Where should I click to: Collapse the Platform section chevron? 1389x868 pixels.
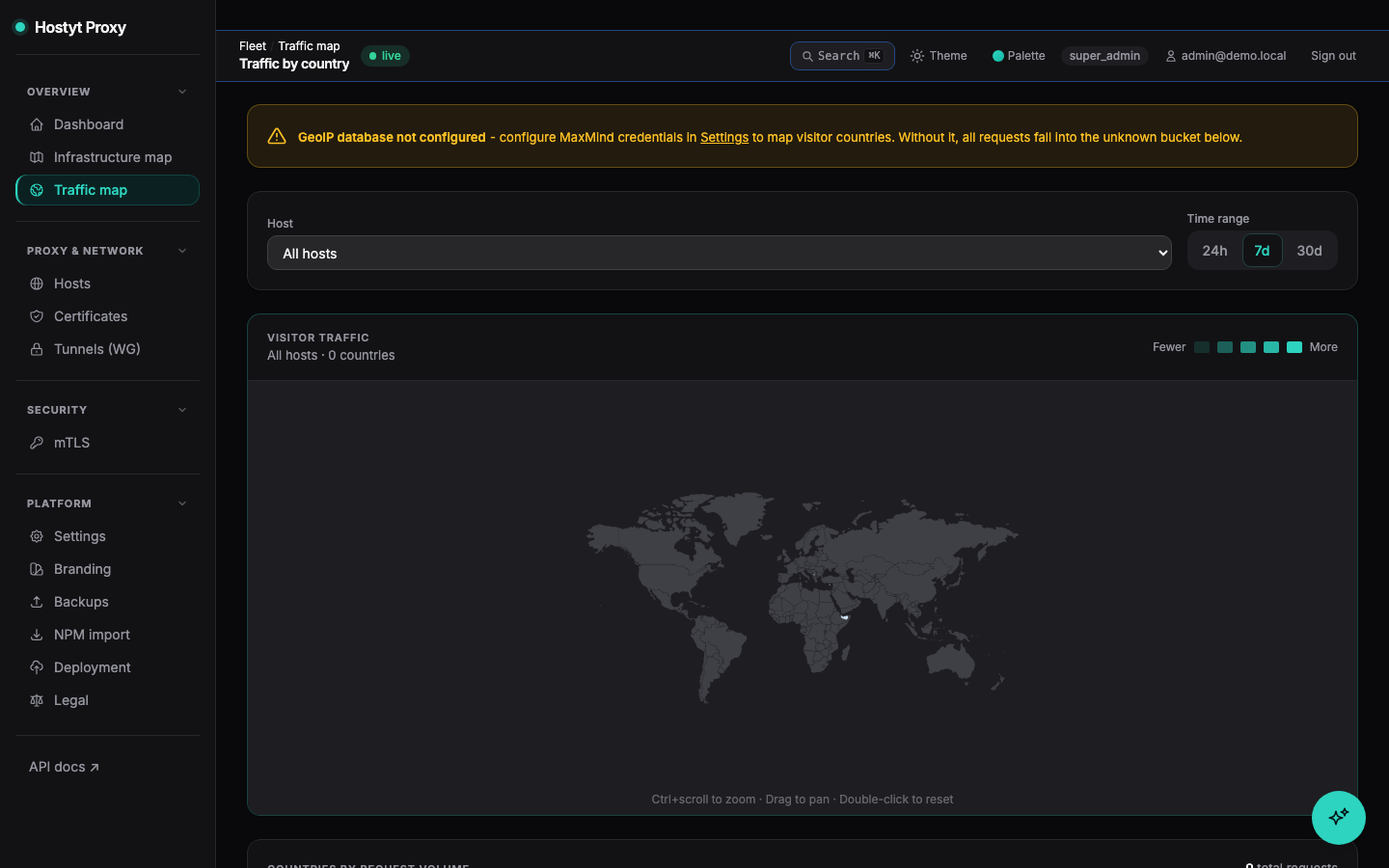tap(182, 503)
